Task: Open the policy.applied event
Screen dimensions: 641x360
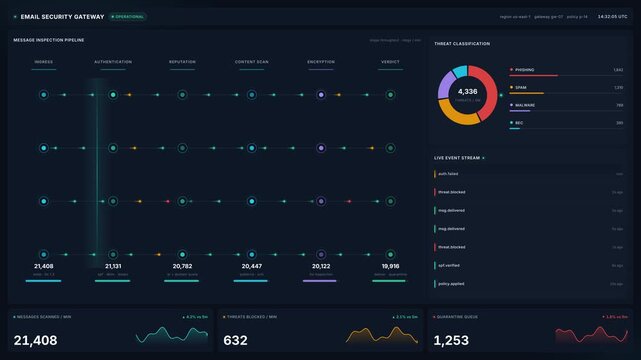Action: (528, 284)
